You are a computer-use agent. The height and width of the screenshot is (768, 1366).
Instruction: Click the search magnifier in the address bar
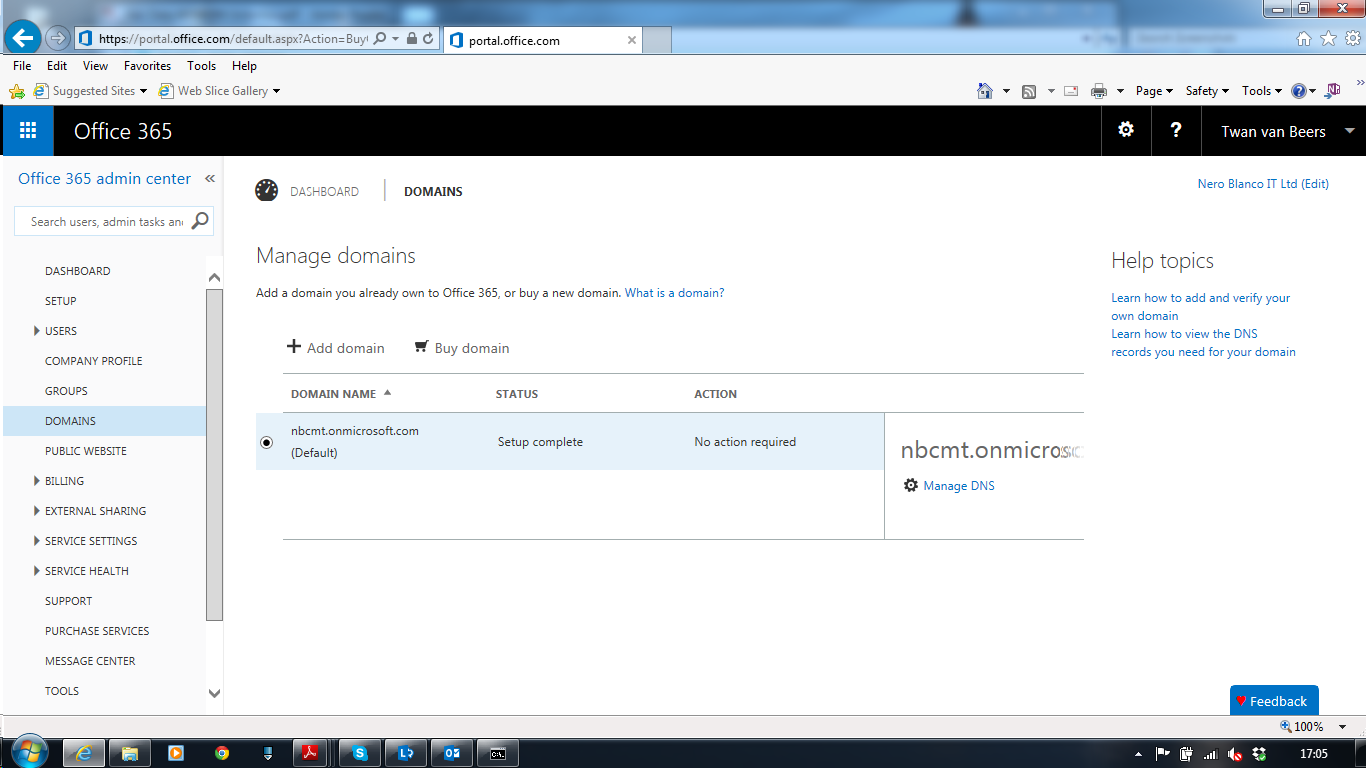(x=380, y=39)
